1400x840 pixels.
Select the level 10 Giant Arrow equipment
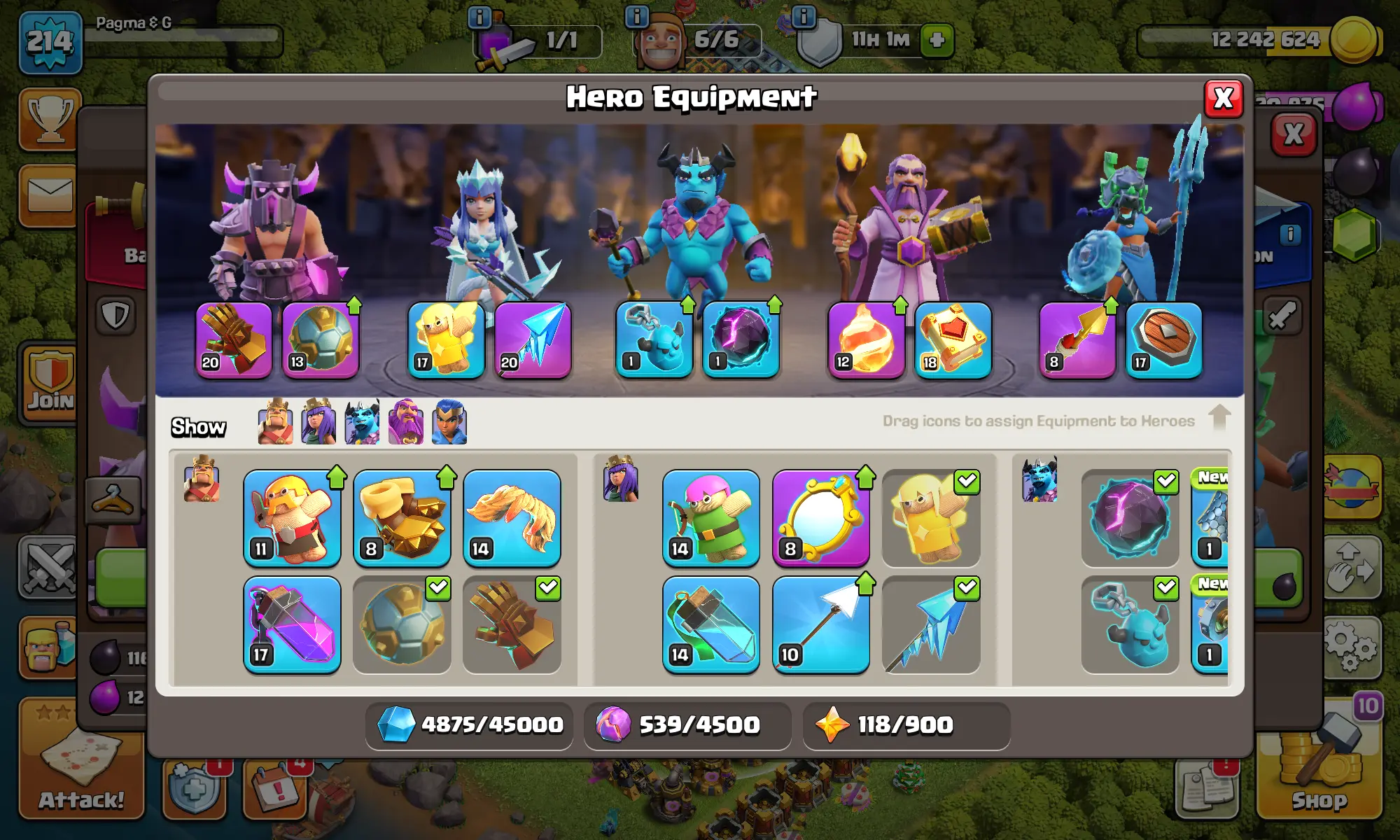pos(821,625)
